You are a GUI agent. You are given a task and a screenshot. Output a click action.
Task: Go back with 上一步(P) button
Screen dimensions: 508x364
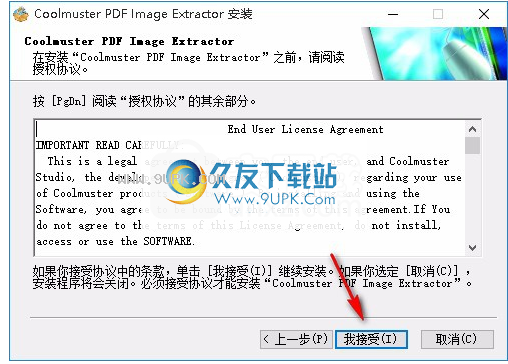pyautogui.click(x=296, y=339)
